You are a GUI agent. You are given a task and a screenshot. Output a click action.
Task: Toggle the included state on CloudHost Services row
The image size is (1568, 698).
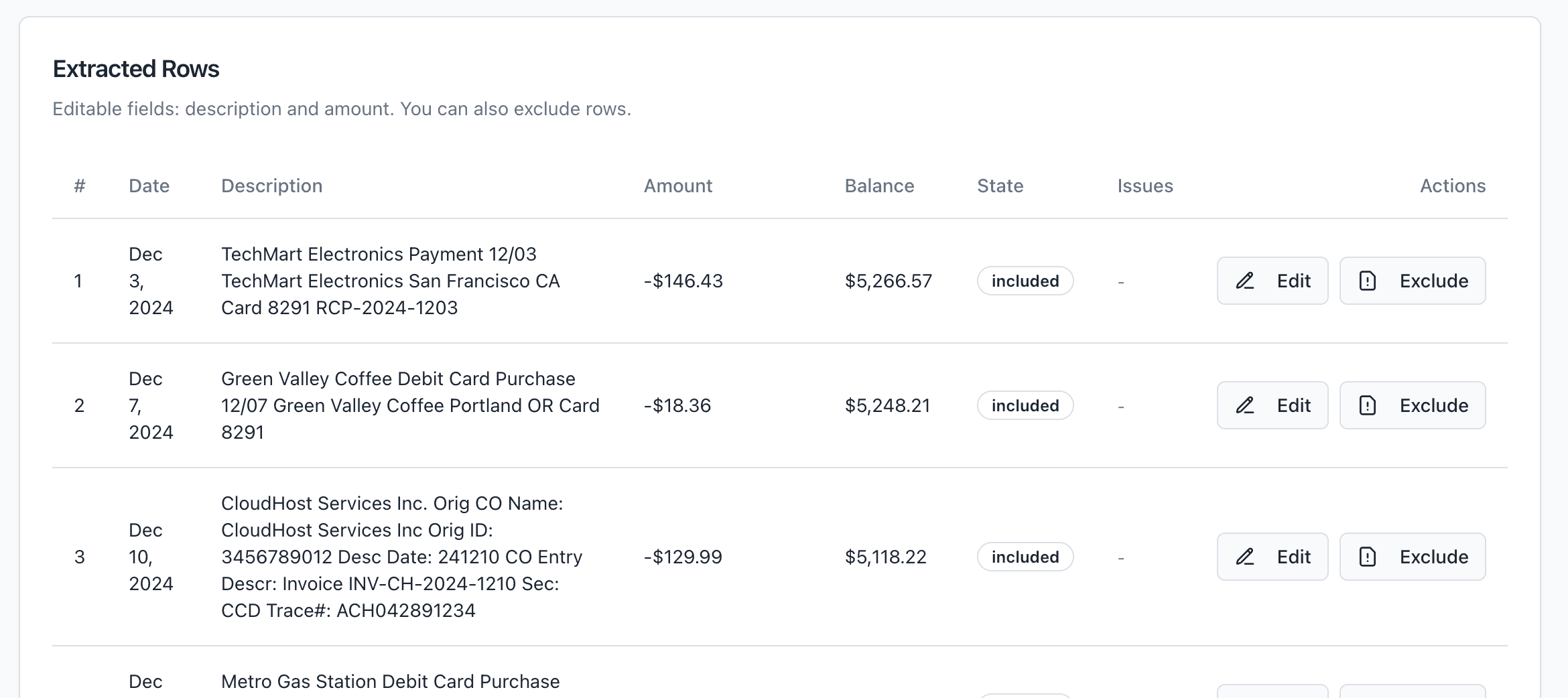coord(1025,557)
